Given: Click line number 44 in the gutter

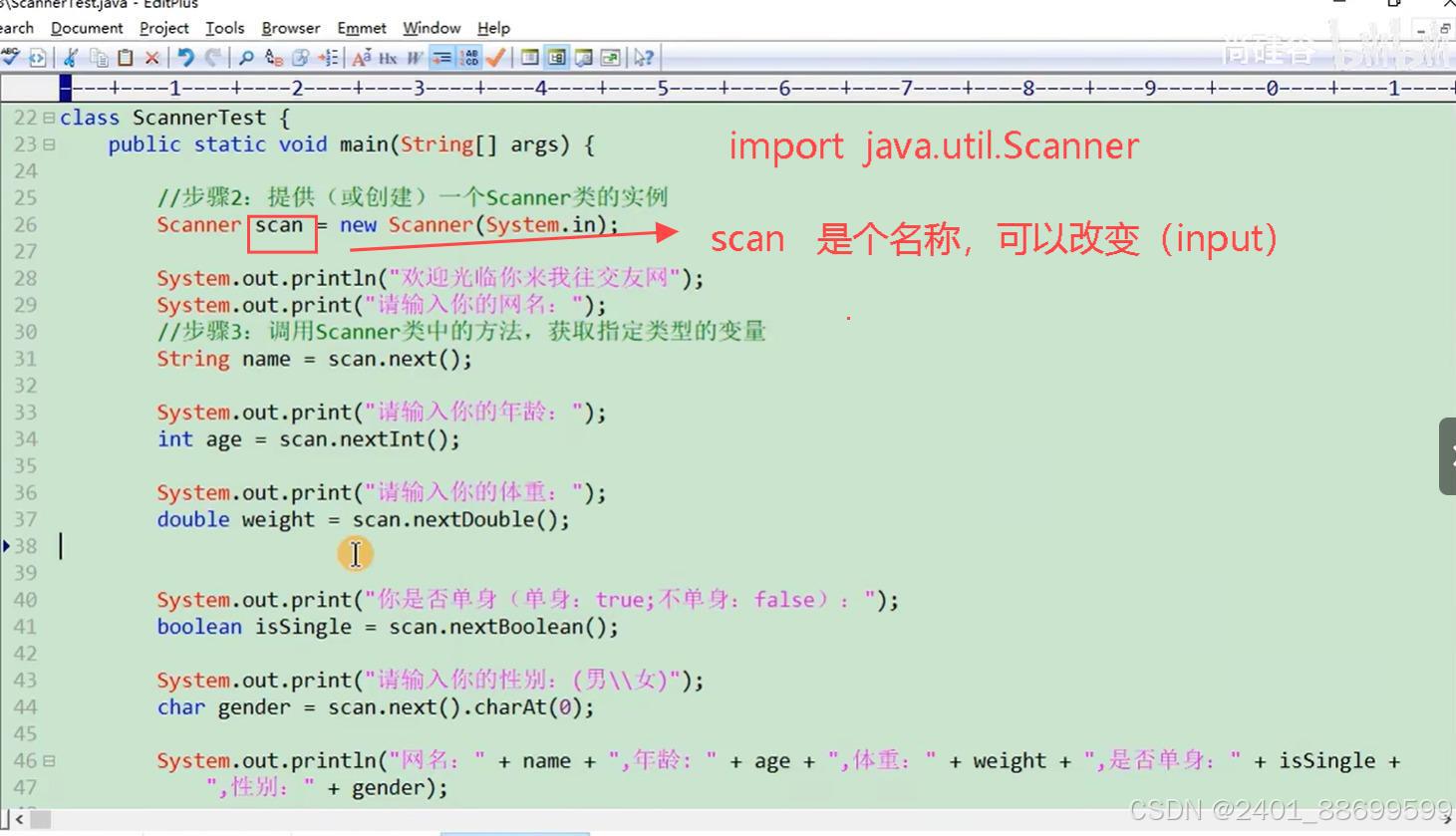Looking at the screenshot, I should click(25, 707).
